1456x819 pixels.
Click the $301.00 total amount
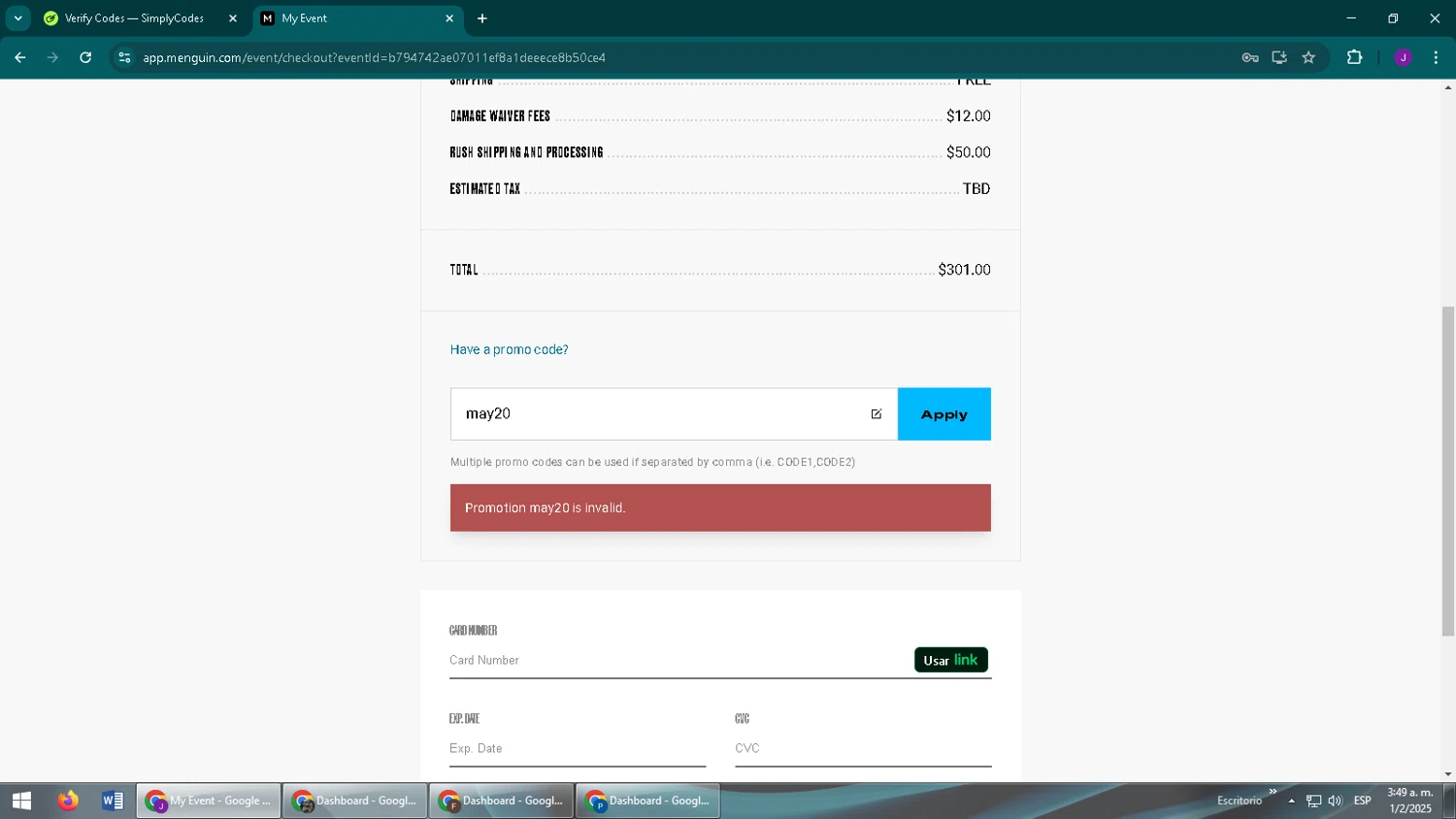pos(964,270)
